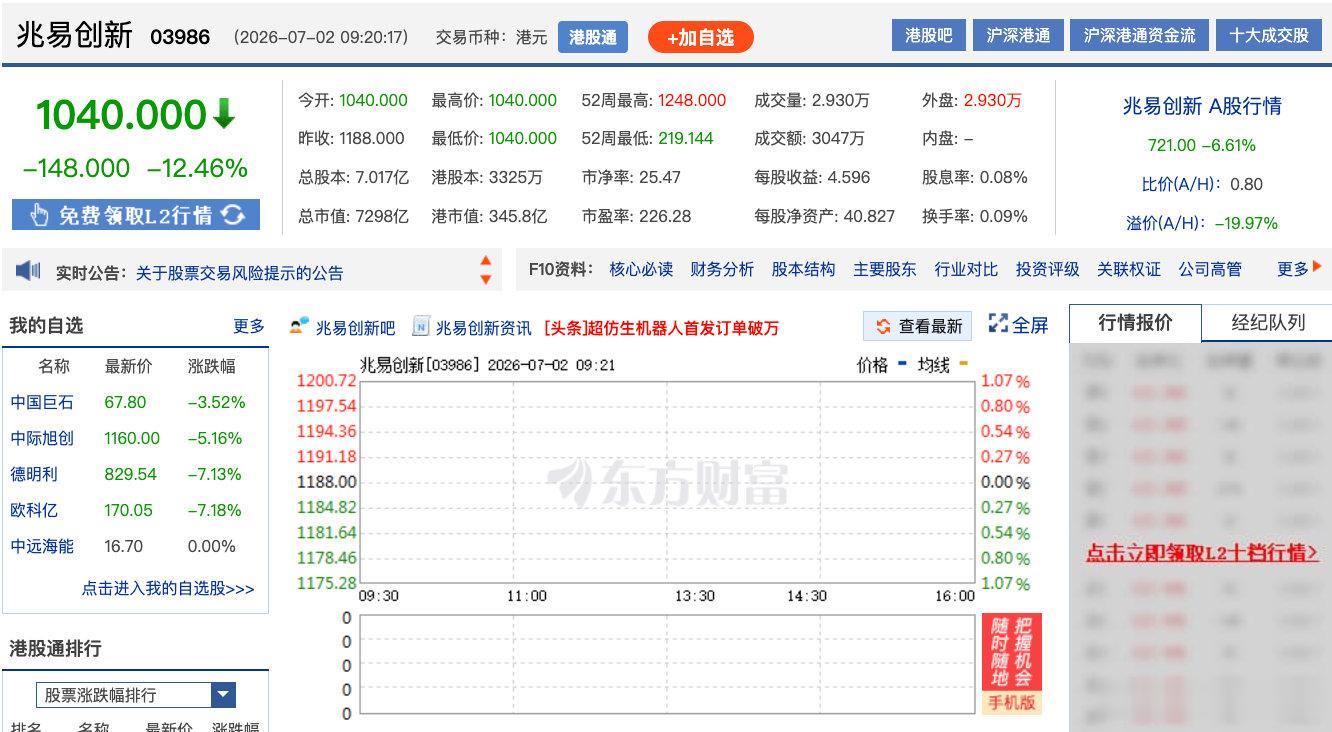The image size is (1332, 732).
Task: Click 更多 in 我的自选 panel
Action: pyautogui.click(x=249, y=326)
